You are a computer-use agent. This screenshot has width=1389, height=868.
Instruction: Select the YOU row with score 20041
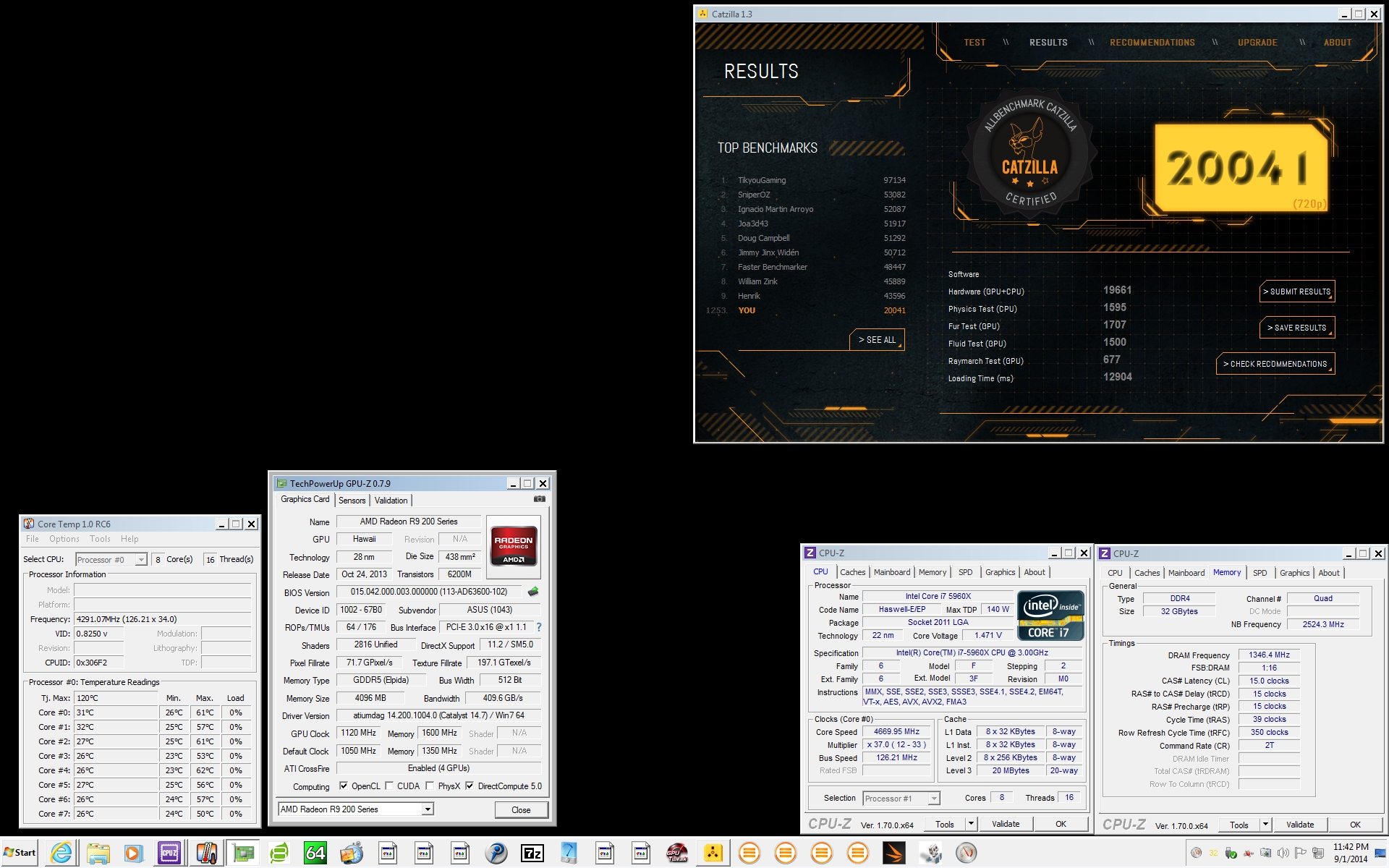807,310
